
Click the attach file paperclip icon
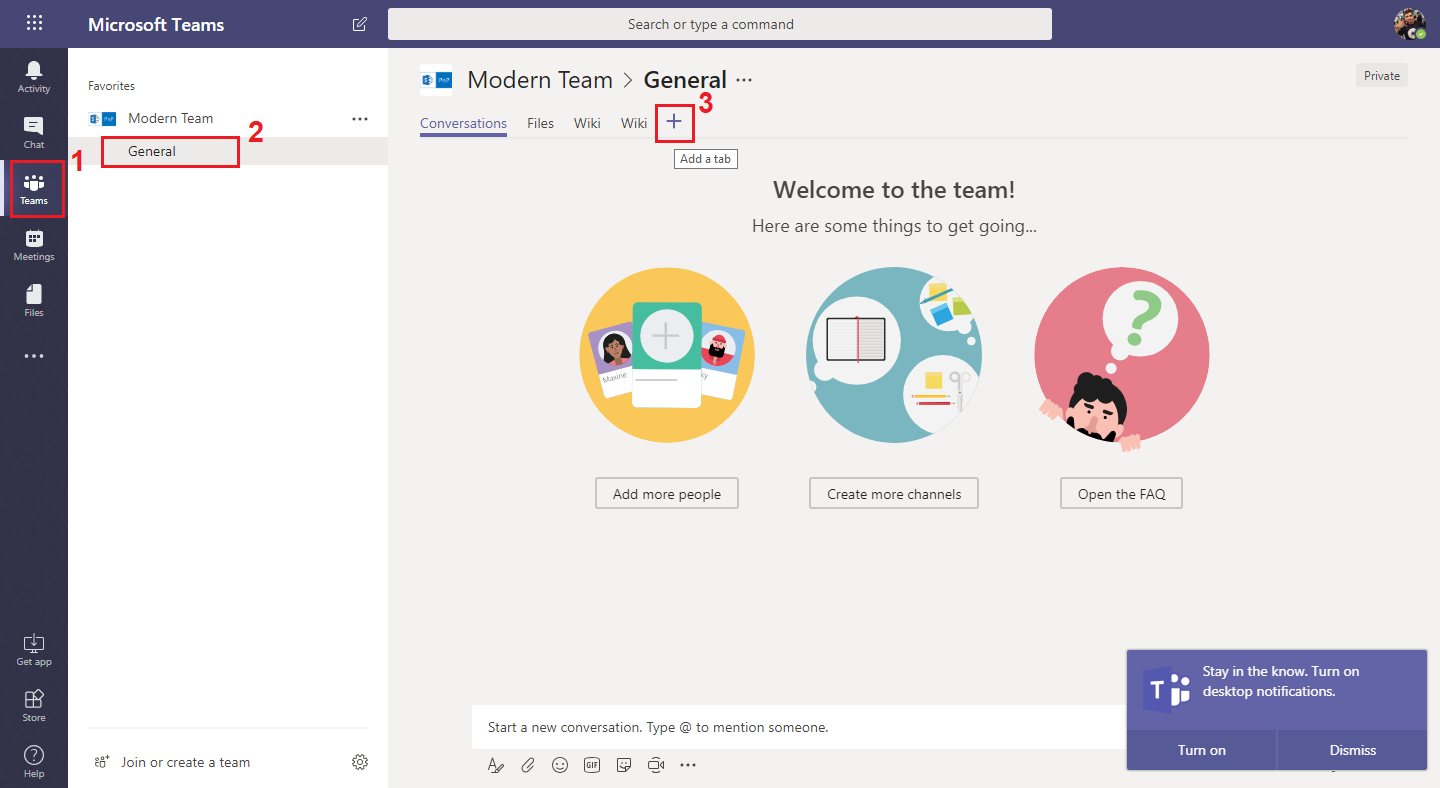(528, 765)
